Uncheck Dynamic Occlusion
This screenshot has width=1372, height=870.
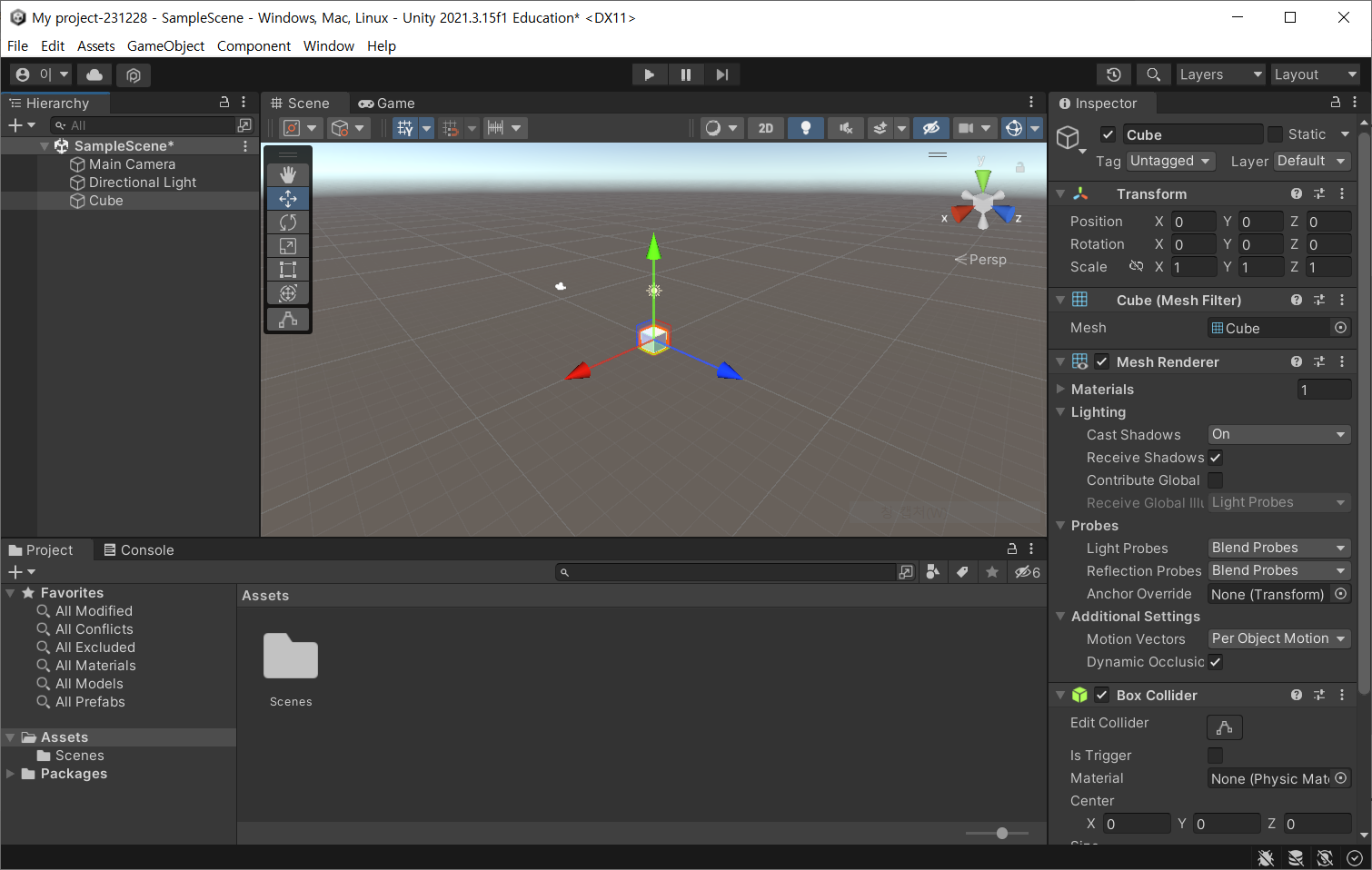pyautogui.click(x=1215, y=662)
